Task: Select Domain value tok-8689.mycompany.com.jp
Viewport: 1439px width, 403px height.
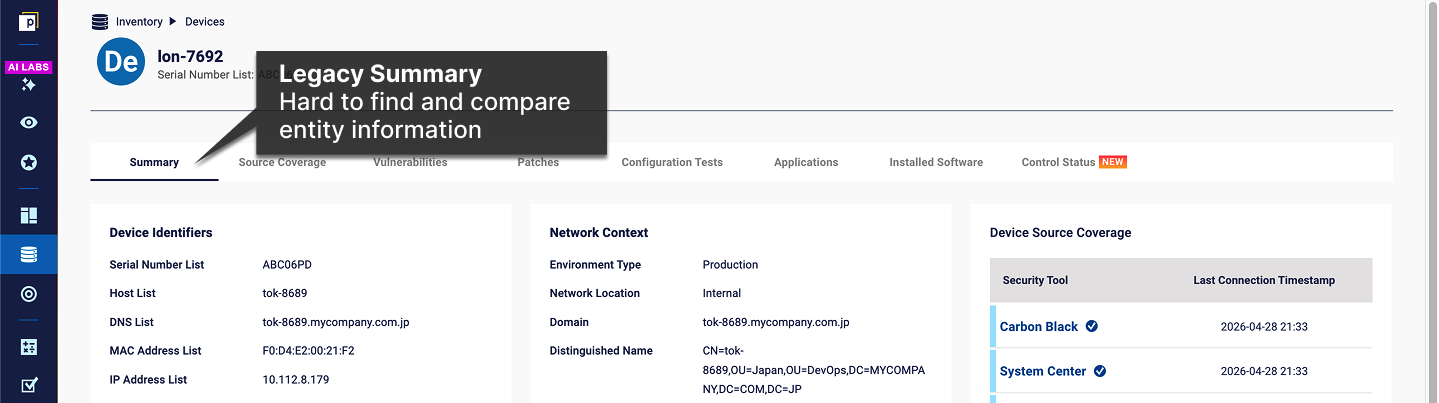Action: 776,322
